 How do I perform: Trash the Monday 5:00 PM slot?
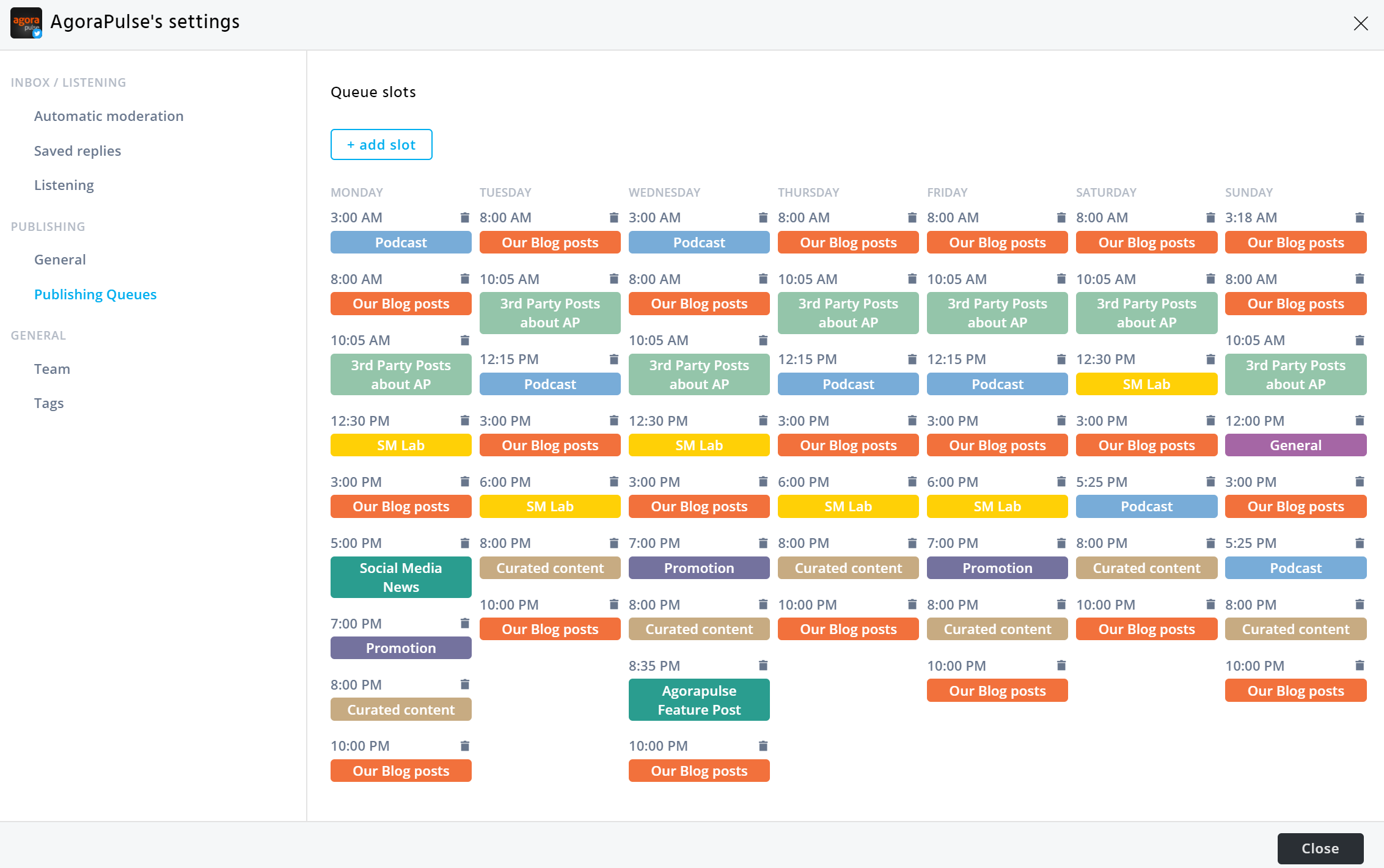coord(464,543)
